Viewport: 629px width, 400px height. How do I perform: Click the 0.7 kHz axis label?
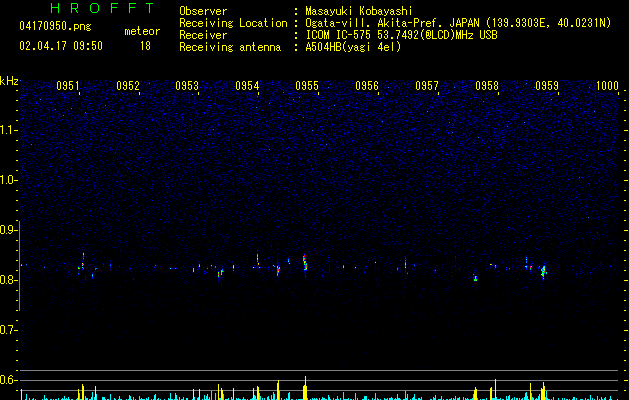click(9, 330)
